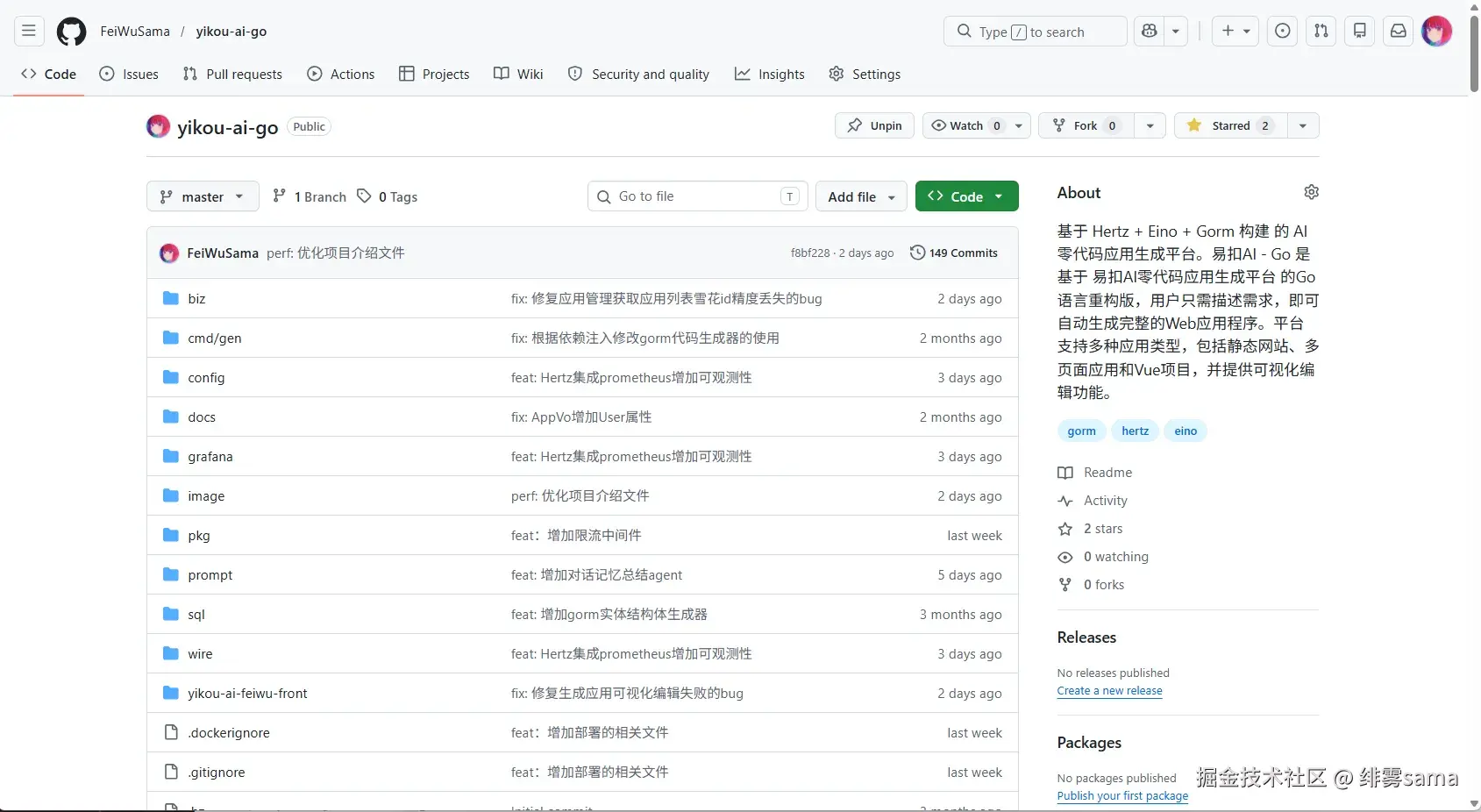Click the .gitignore file icon
Screen dimensions: 1481x812
coord(171,772)
